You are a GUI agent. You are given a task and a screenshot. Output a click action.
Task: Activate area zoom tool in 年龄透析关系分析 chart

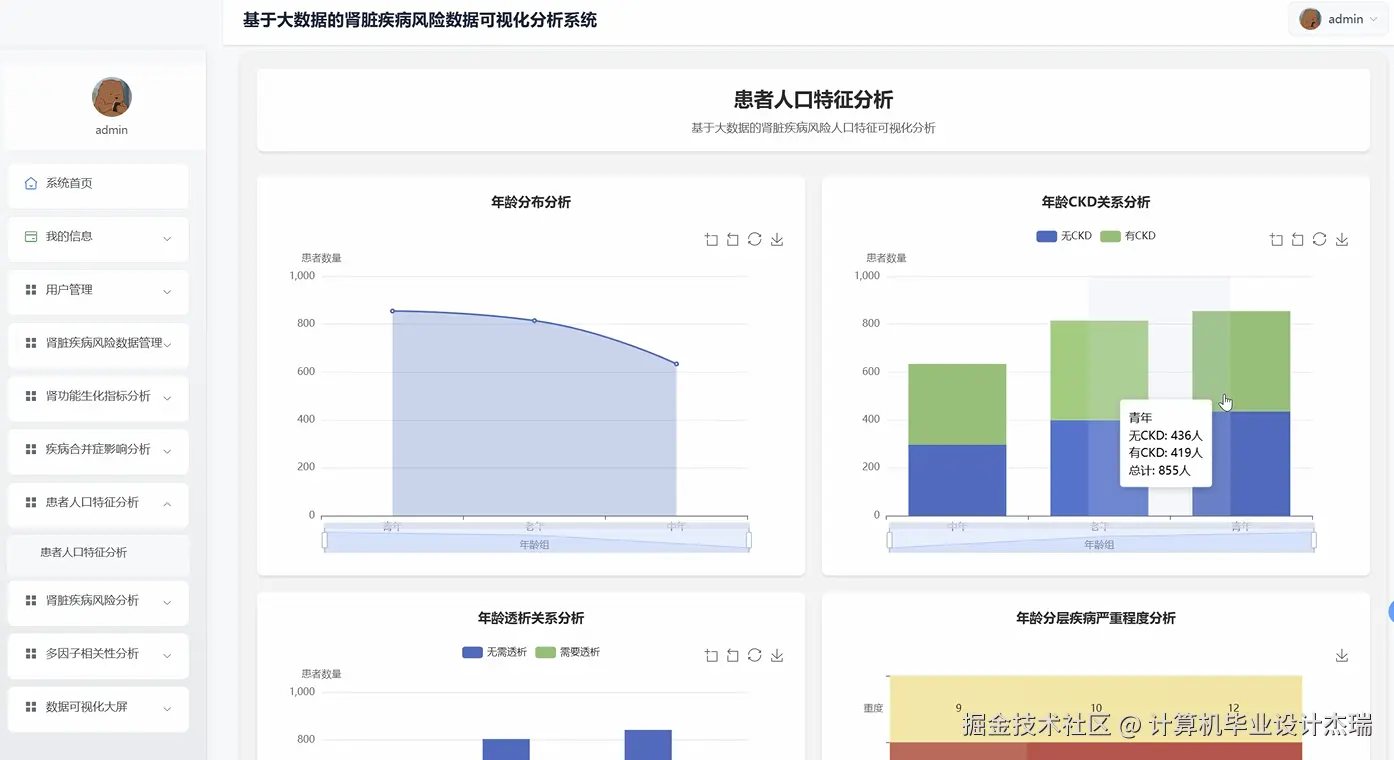coord(711,656)
